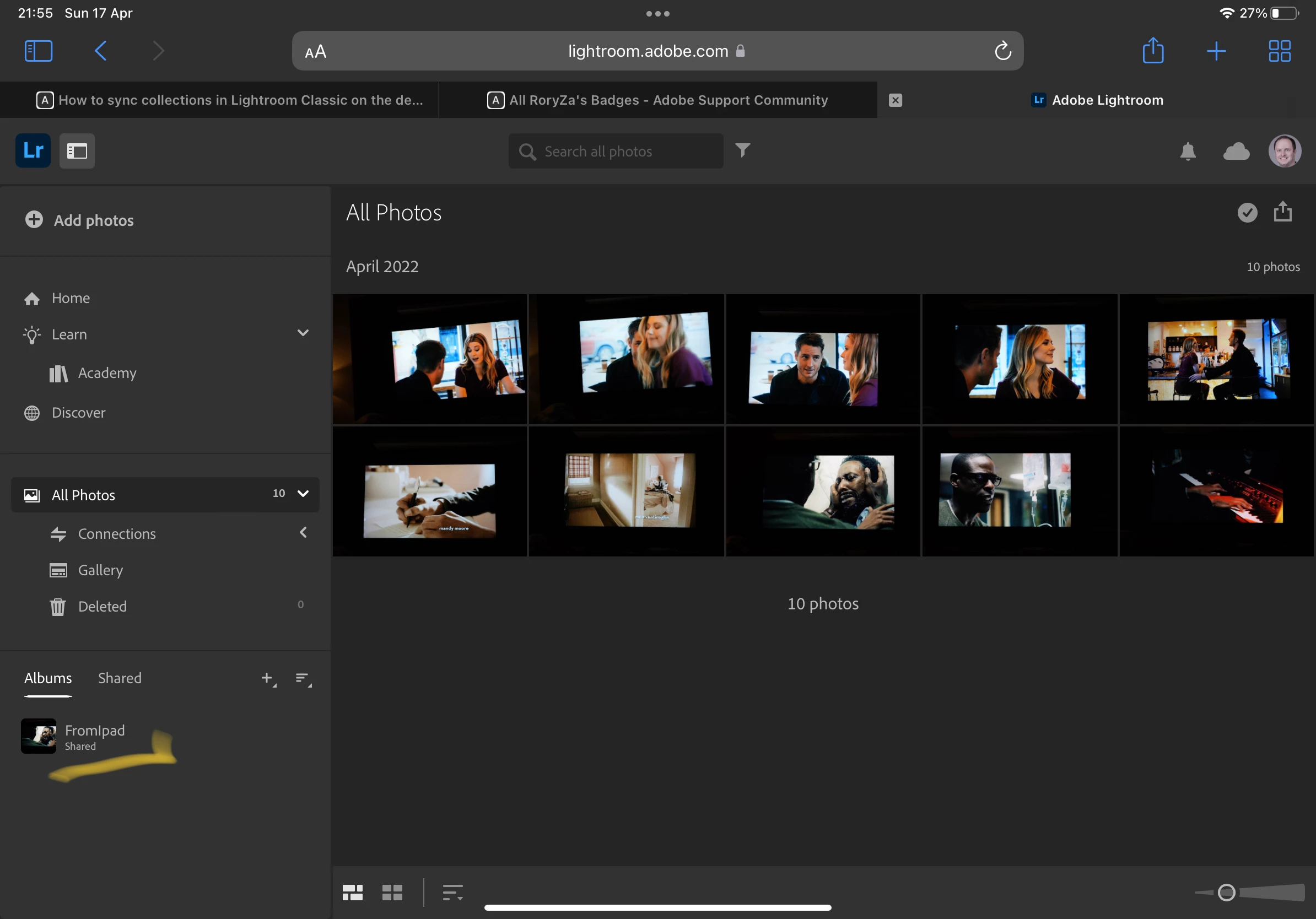Adjust the thumbnail size slider
This screenshot has height=919, width=1316.
coord(1226,892)
